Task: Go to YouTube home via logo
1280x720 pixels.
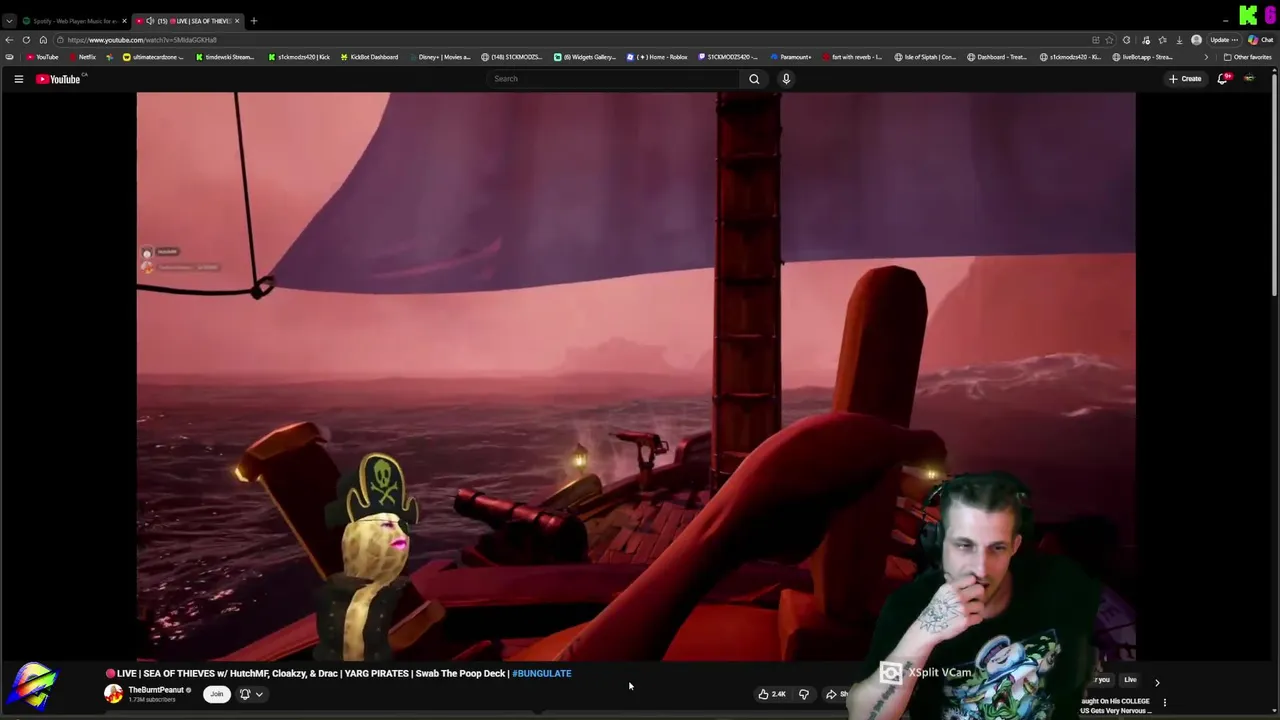Action: click(58, 79)
